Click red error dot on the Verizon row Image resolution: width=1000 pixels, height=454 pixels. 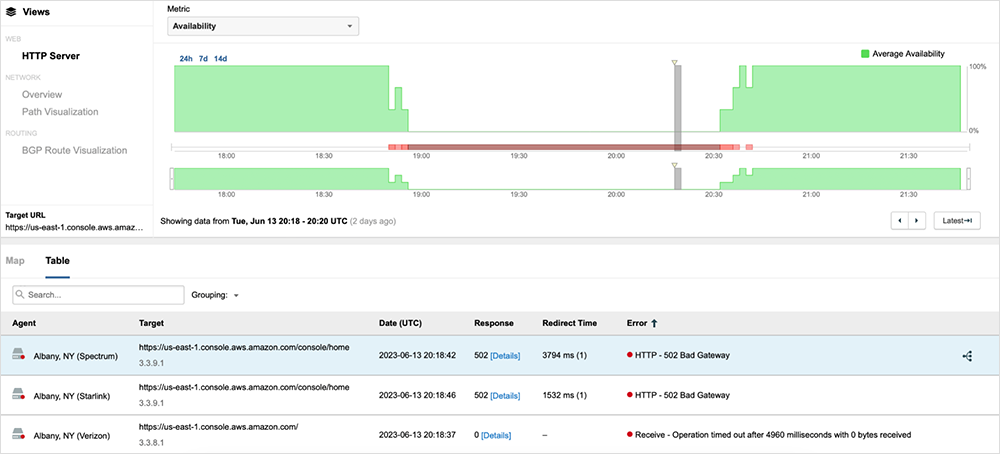tap(630, 435)
